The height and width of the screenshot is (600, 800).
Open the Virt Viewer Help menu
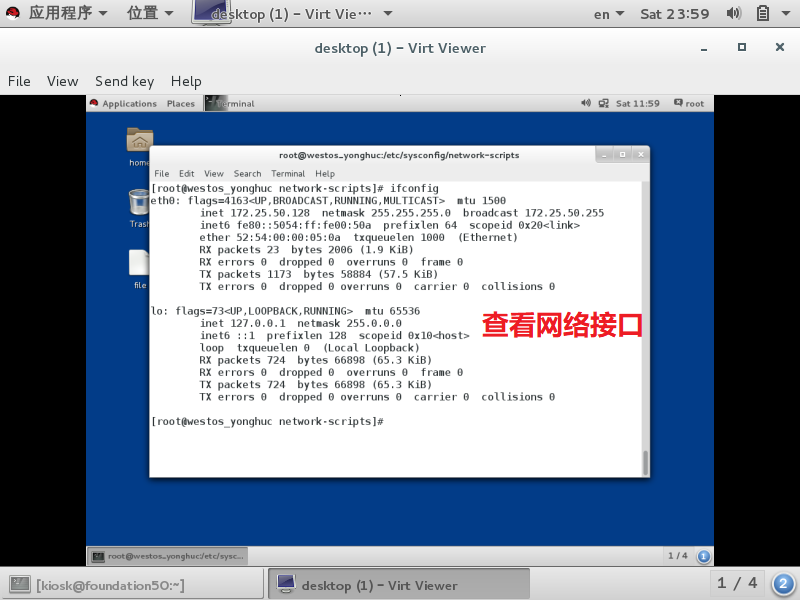tap(186, 81)
